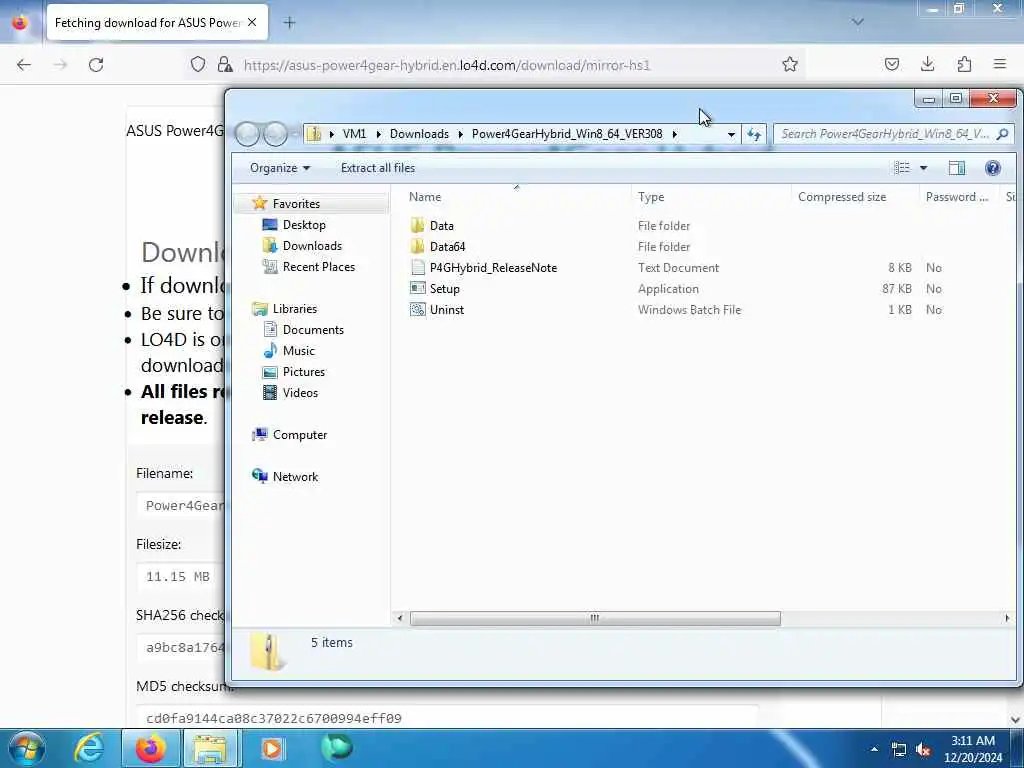The height and width of the screenshot is (768, 1024).
Task: Click Downloads in the Explorer breadcrumb
Action: tap(419, 134)
